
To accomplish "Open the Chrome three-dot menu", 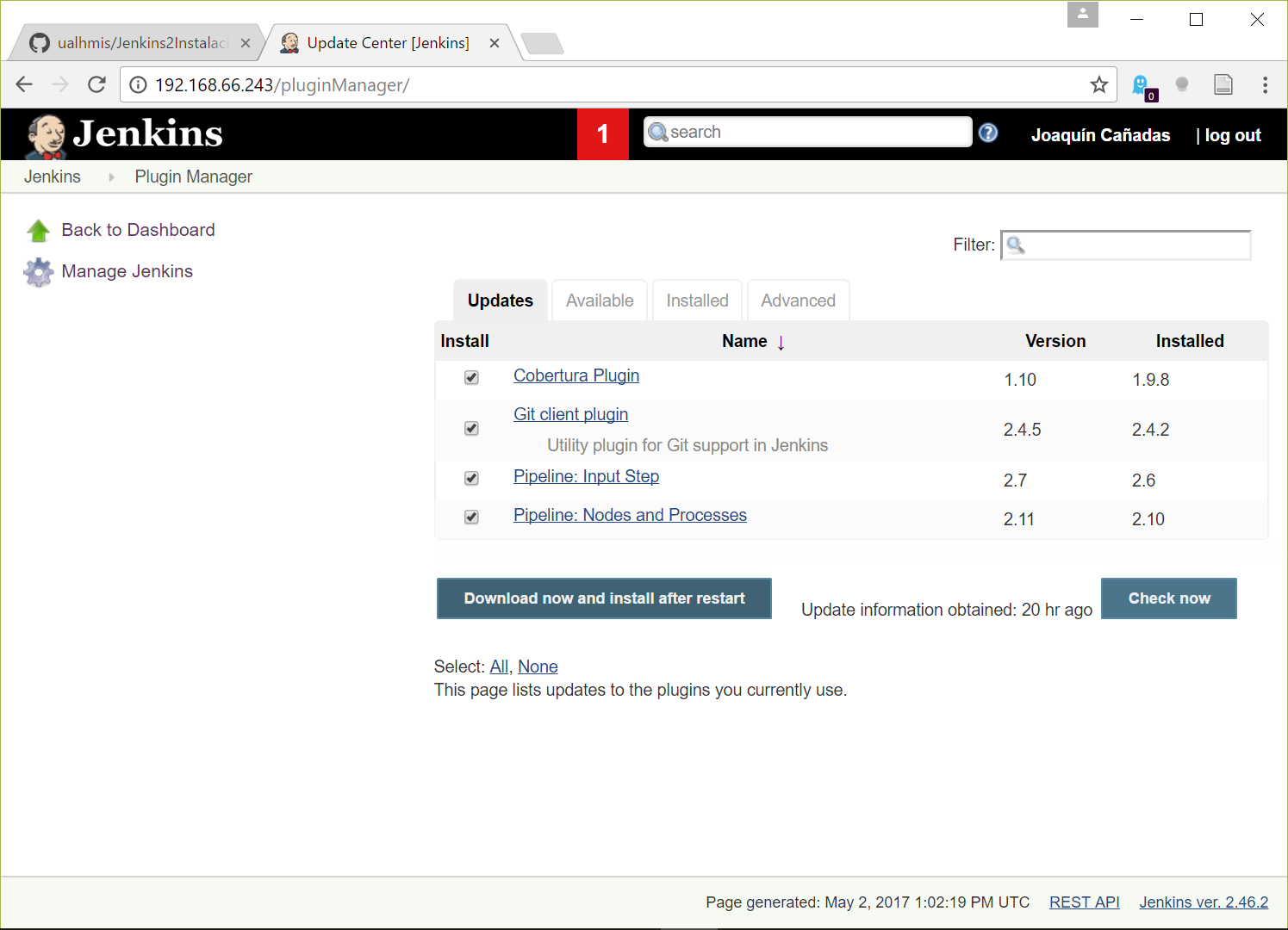I will point(1265,84).
